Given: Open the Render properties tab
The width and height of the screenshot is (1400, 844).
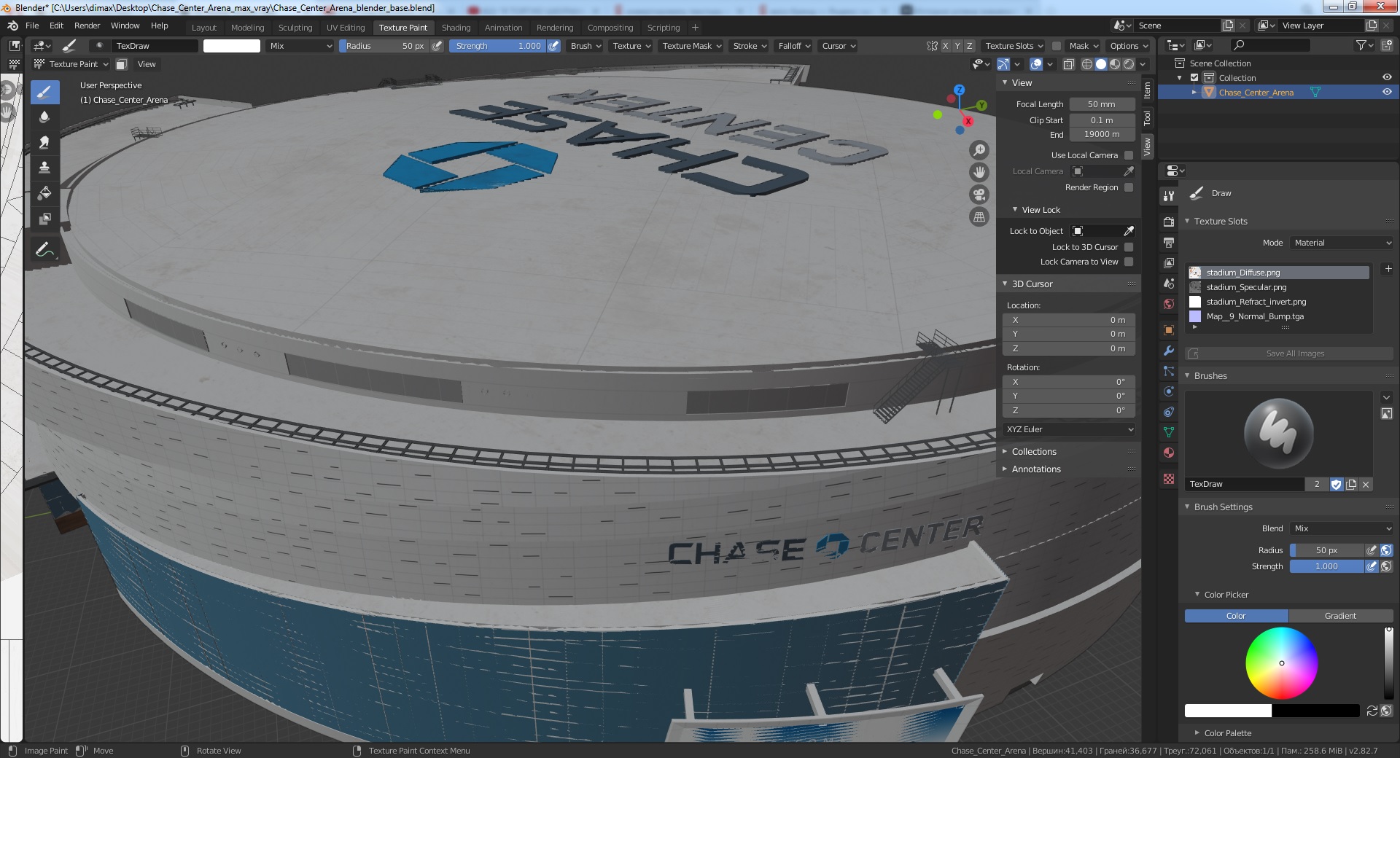Looking at the screenshot, I should [x=1169, y=222].
